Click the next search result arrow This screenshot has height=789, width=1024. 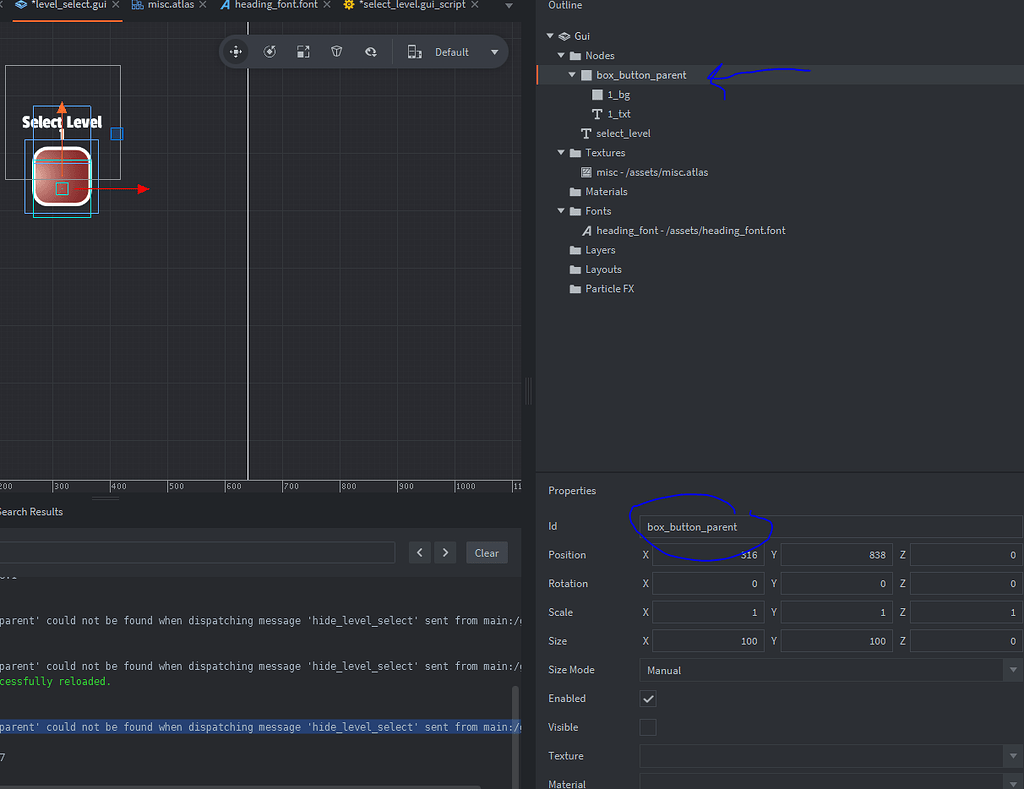(x=444, y=551)
